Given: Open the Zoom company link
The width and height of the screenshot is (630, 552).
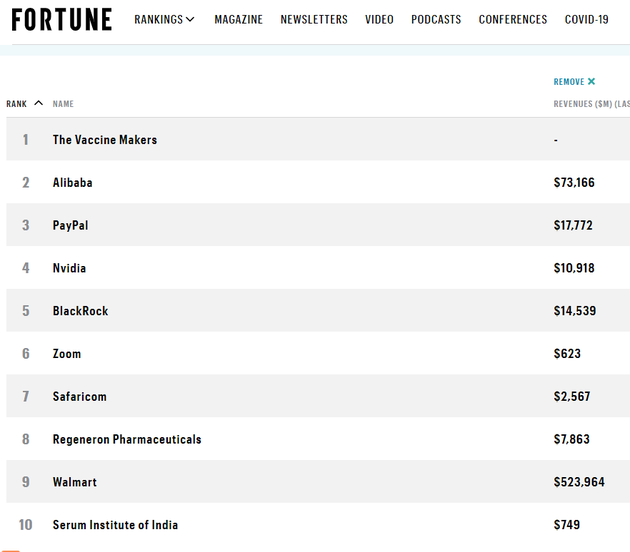Looking at the screenshot, I should (x=67, y=354).
